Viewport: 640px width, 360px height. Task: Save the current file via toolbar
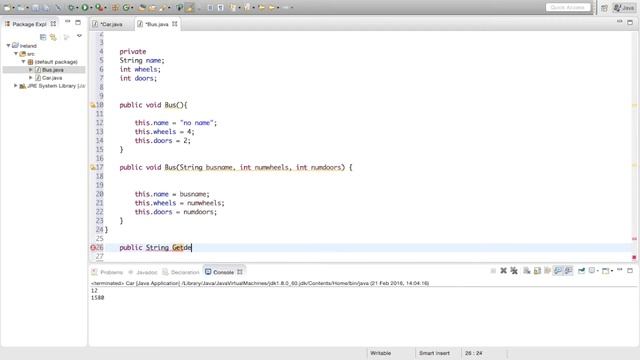tap(36, 7)
